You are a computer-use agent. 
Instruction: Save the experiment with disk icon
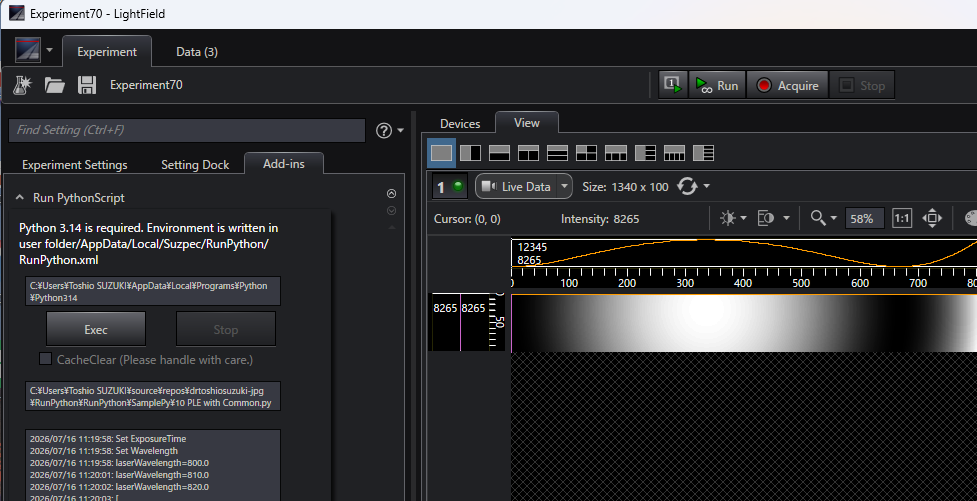point(87,85)
